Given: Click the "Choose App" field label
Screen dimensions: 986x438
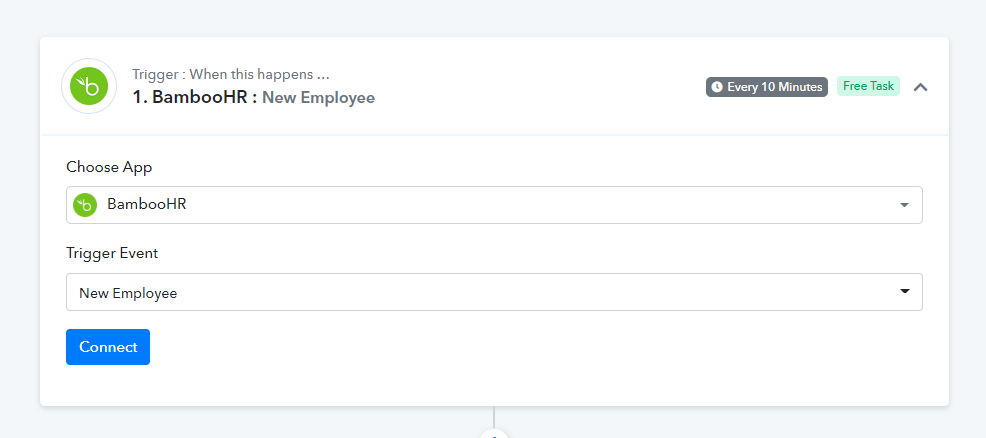Looking at the screenshot, I should 109,167.
